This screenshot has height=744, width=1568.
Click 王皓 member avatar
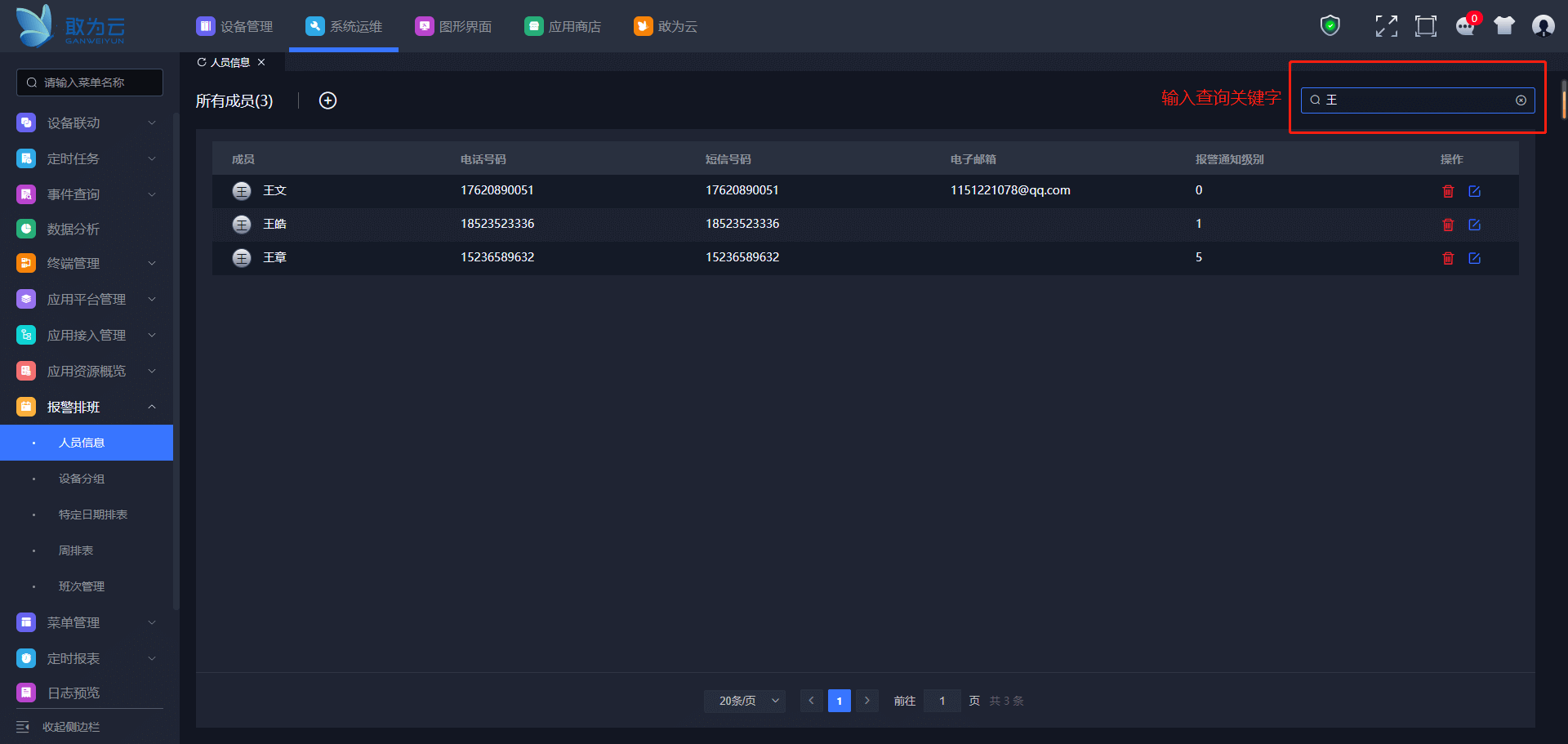pyautogui.click(x=242, y=225)
